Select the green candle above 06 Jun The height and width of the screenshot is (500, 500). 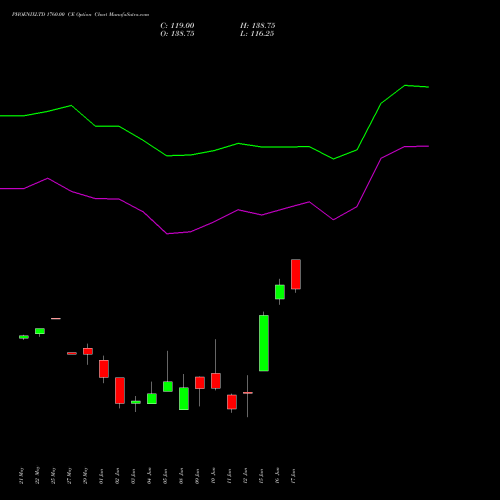(x=184, y=398)
